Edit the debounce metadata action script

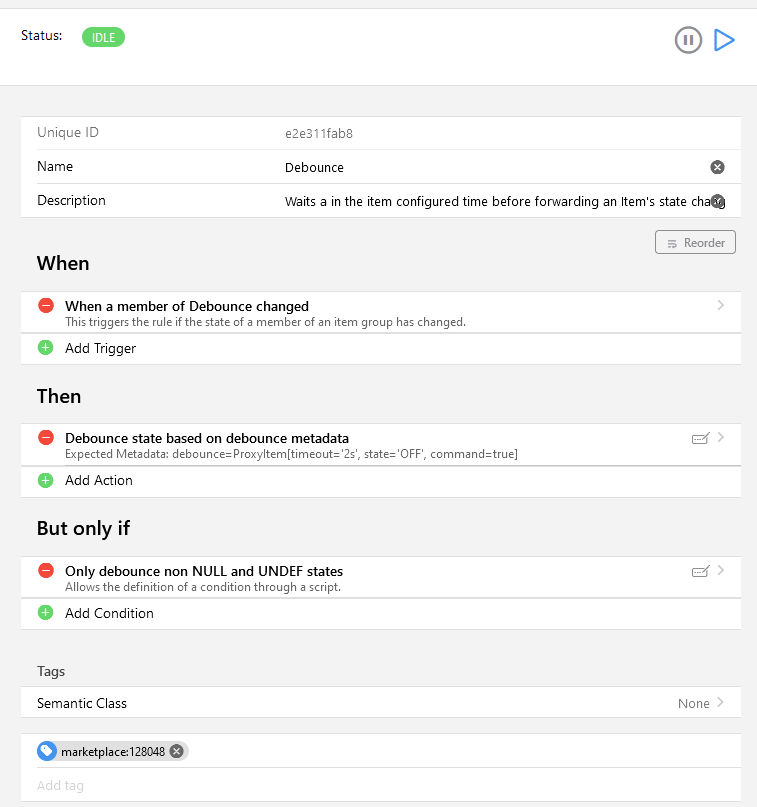point(700,438)
